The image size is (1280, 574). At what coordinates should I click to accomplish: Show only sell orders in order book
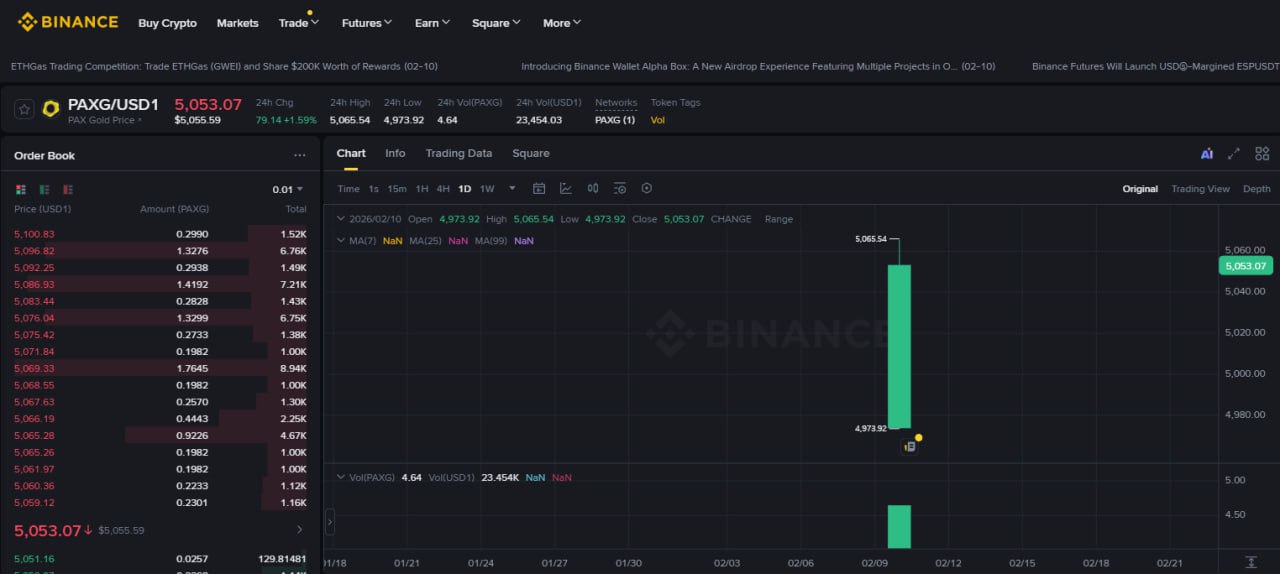(x=68, y=189)
